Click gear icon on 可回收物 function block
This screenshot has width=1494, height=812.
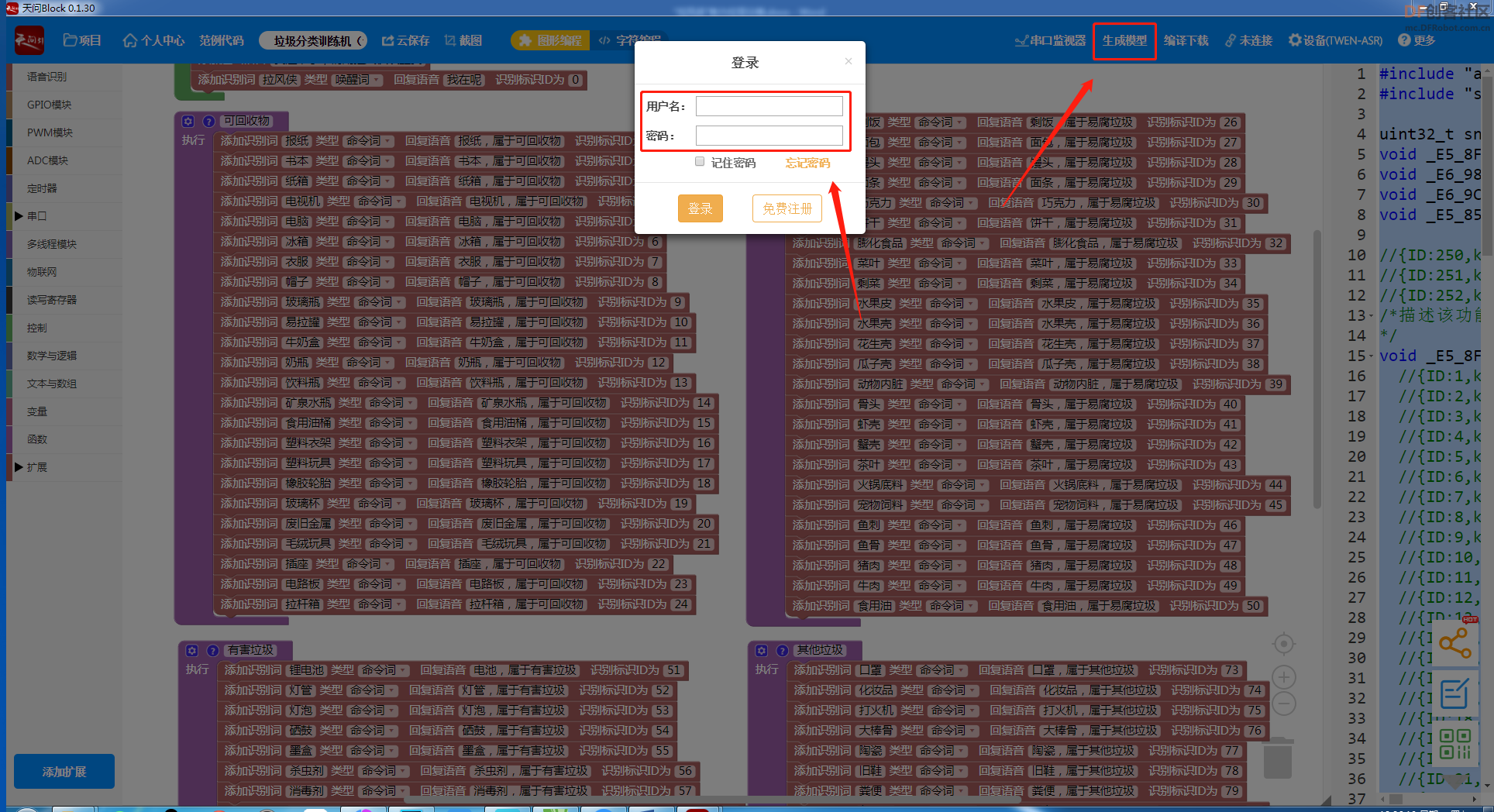click(188, 121)
